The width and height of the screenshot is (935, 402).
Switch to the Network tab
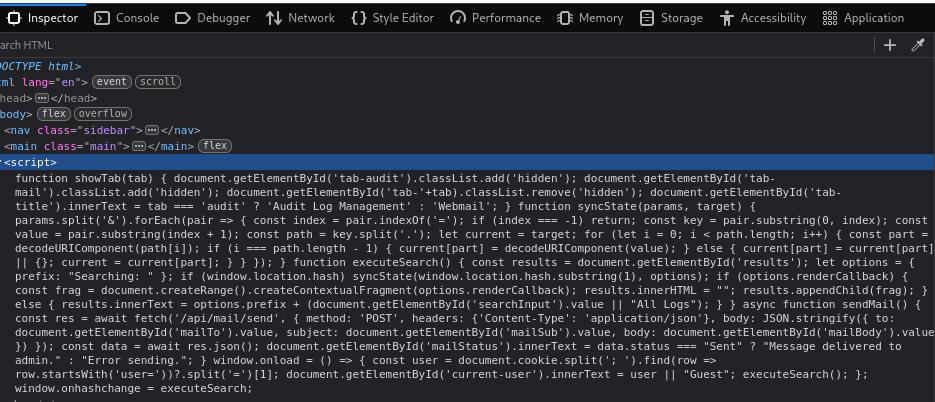tap(301, 18)
